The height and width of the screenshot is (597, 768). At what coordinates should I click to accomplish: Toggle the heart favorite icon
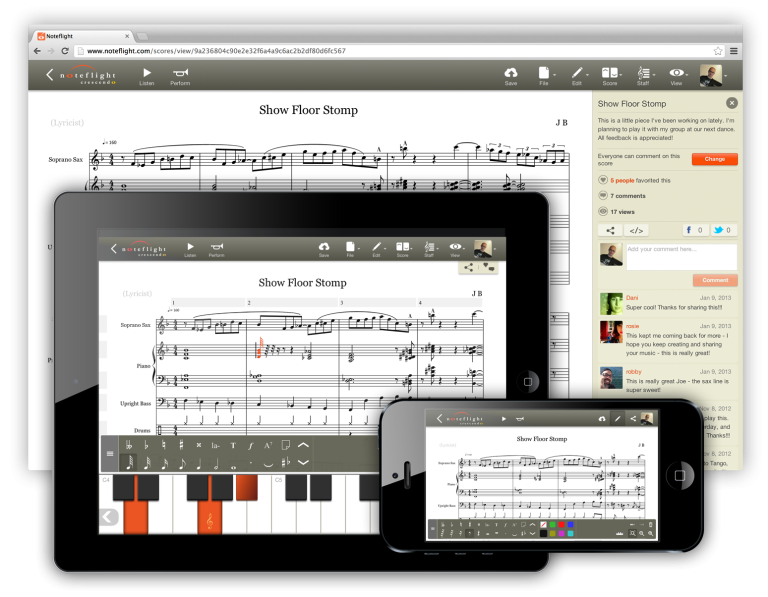point(603,180)
